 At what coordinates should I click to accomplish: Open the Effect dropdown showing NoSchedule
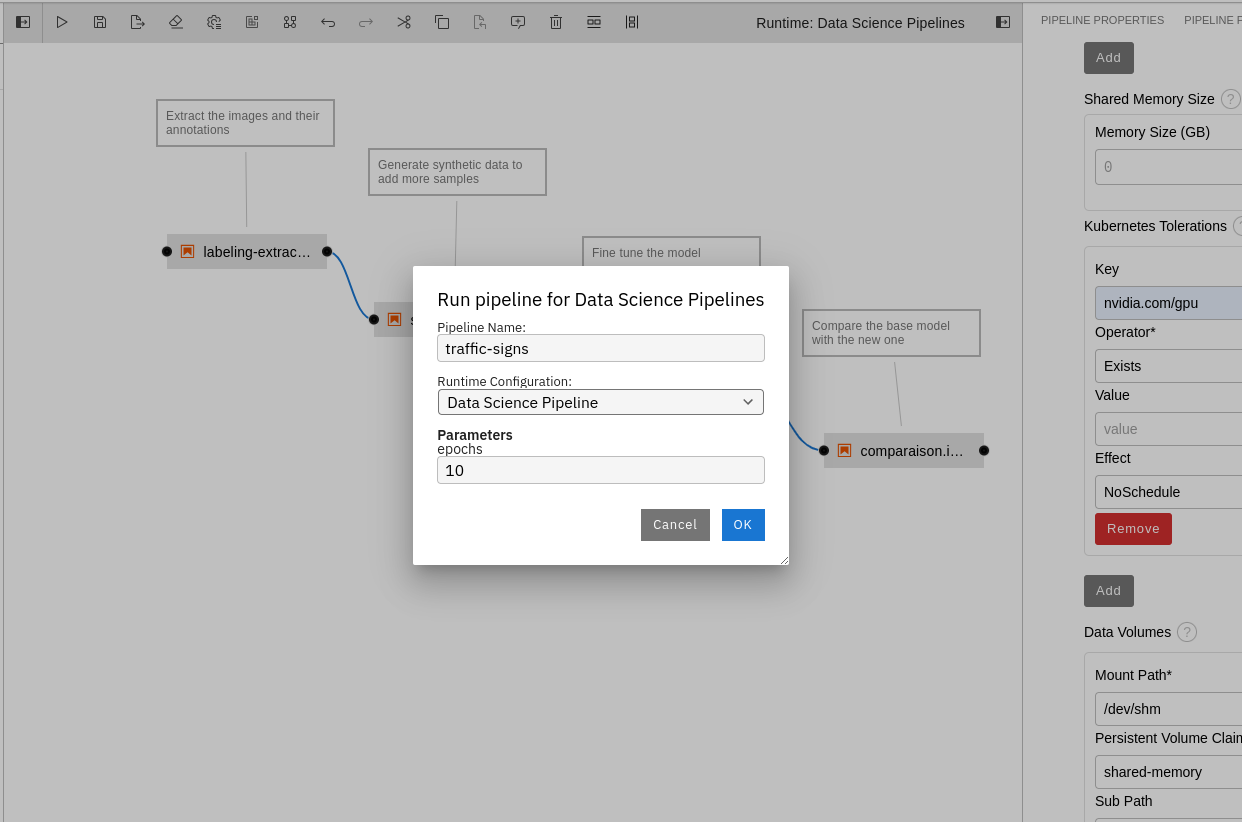(1168, 492)
